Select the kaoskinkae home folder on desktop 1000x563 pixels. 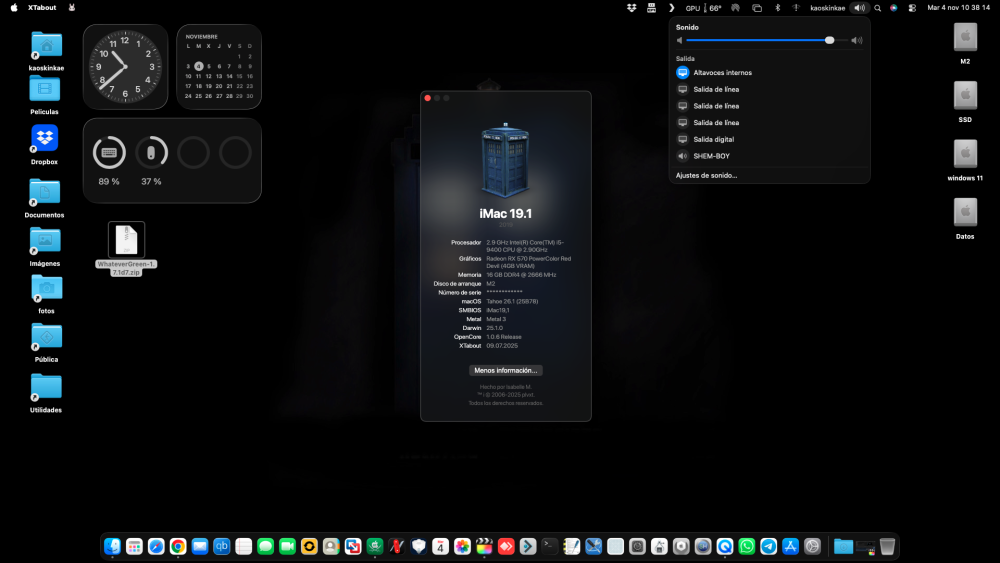[x=47, y=45]
